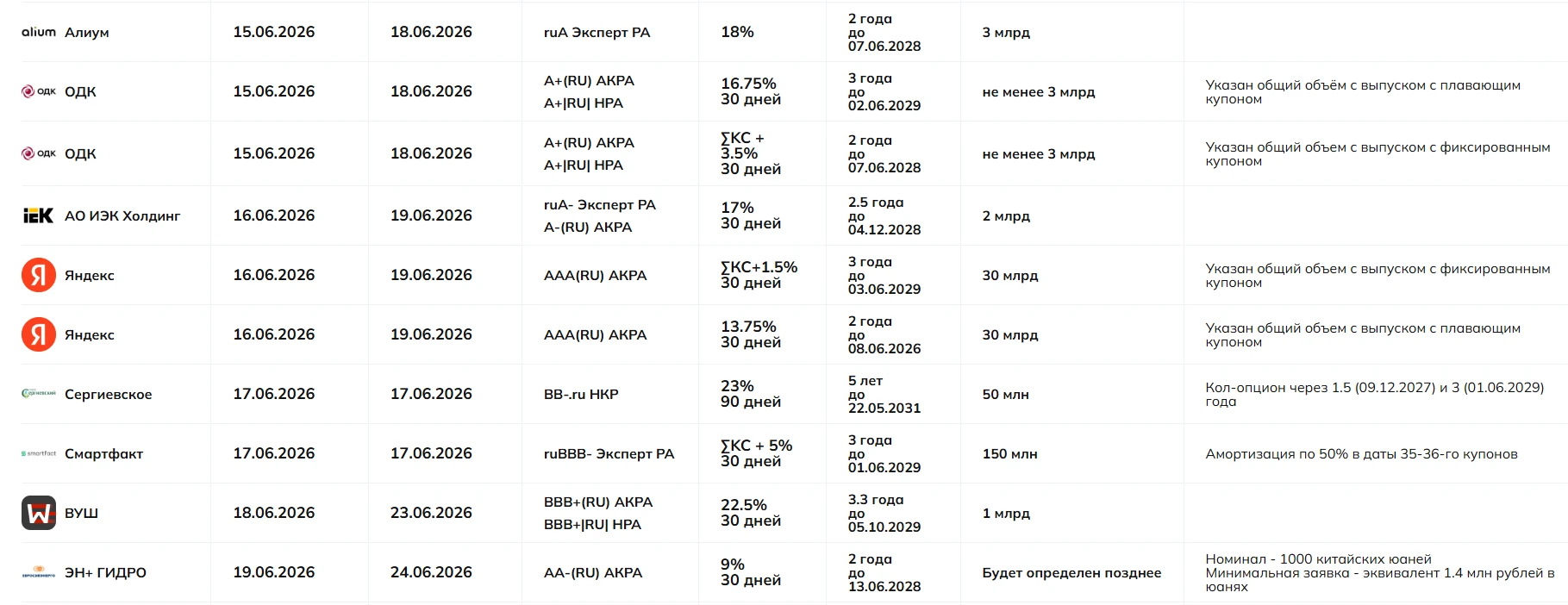Click the Alium company logo
Viewport: 1568px width, 605px height.
39,32
